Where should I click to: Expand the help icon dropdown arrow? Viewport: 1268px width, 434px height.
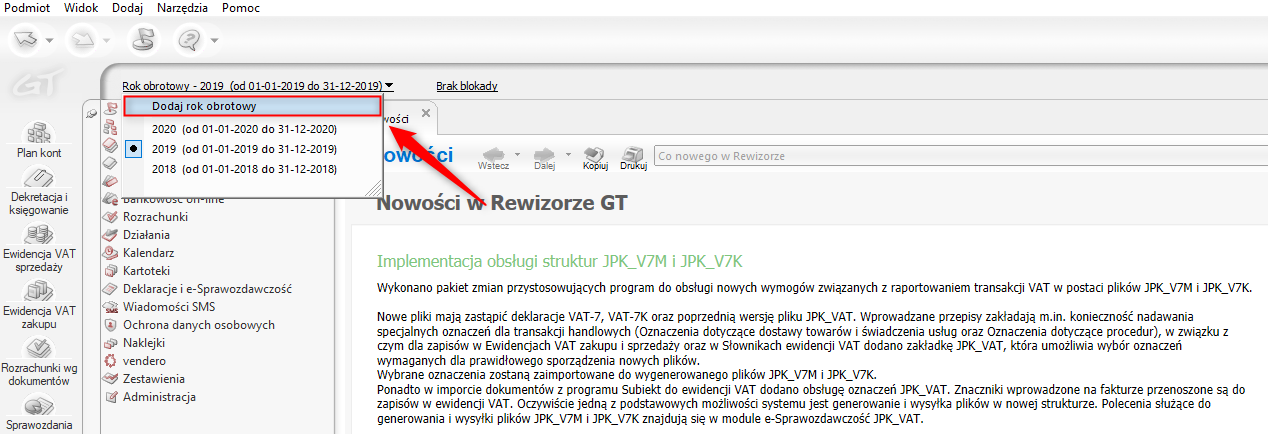tap(214, 41)
